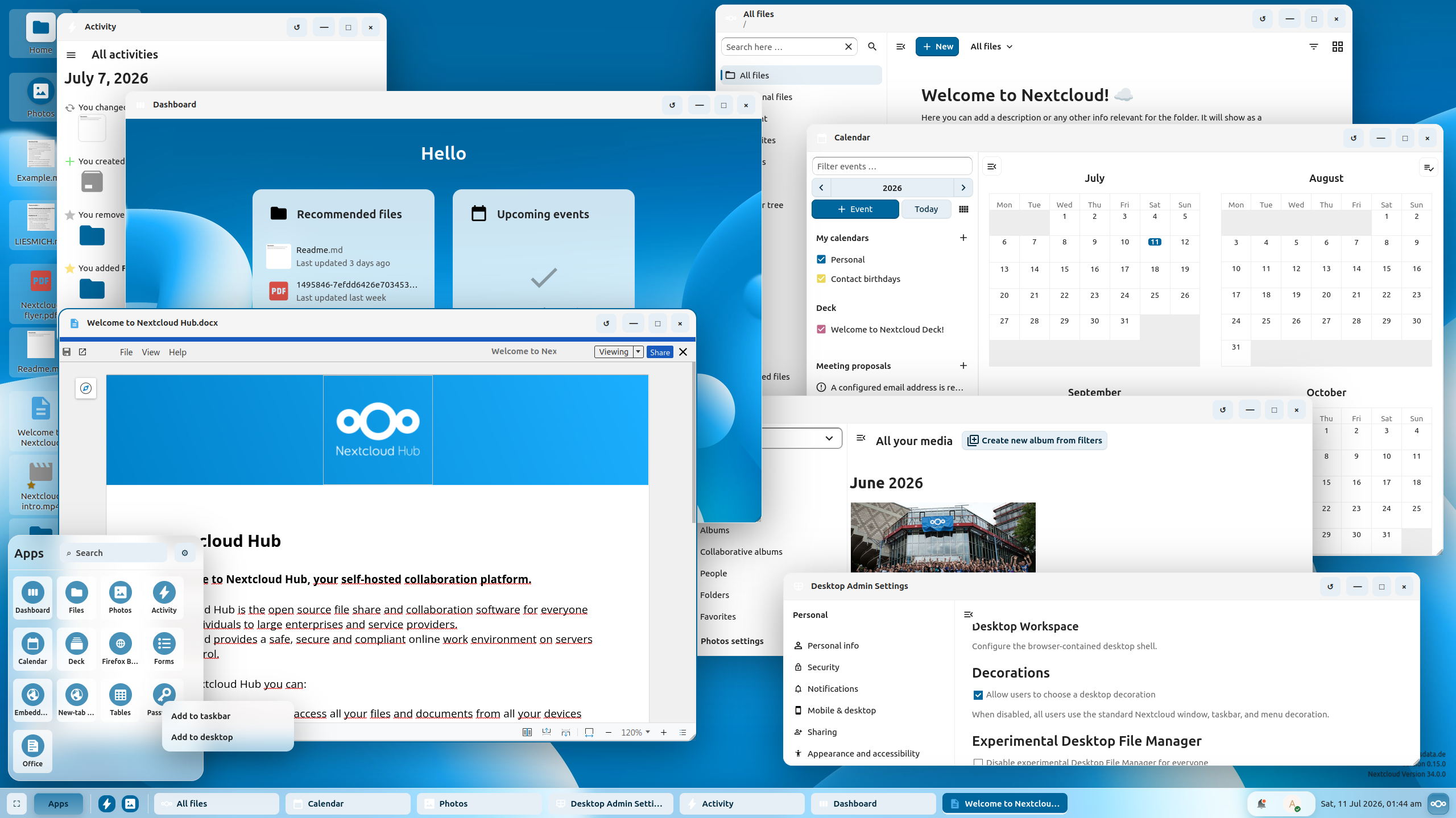This screenshot has height=818, width=1456.
Task: Switch All files to grid view
Action: tap(1337, 47)
